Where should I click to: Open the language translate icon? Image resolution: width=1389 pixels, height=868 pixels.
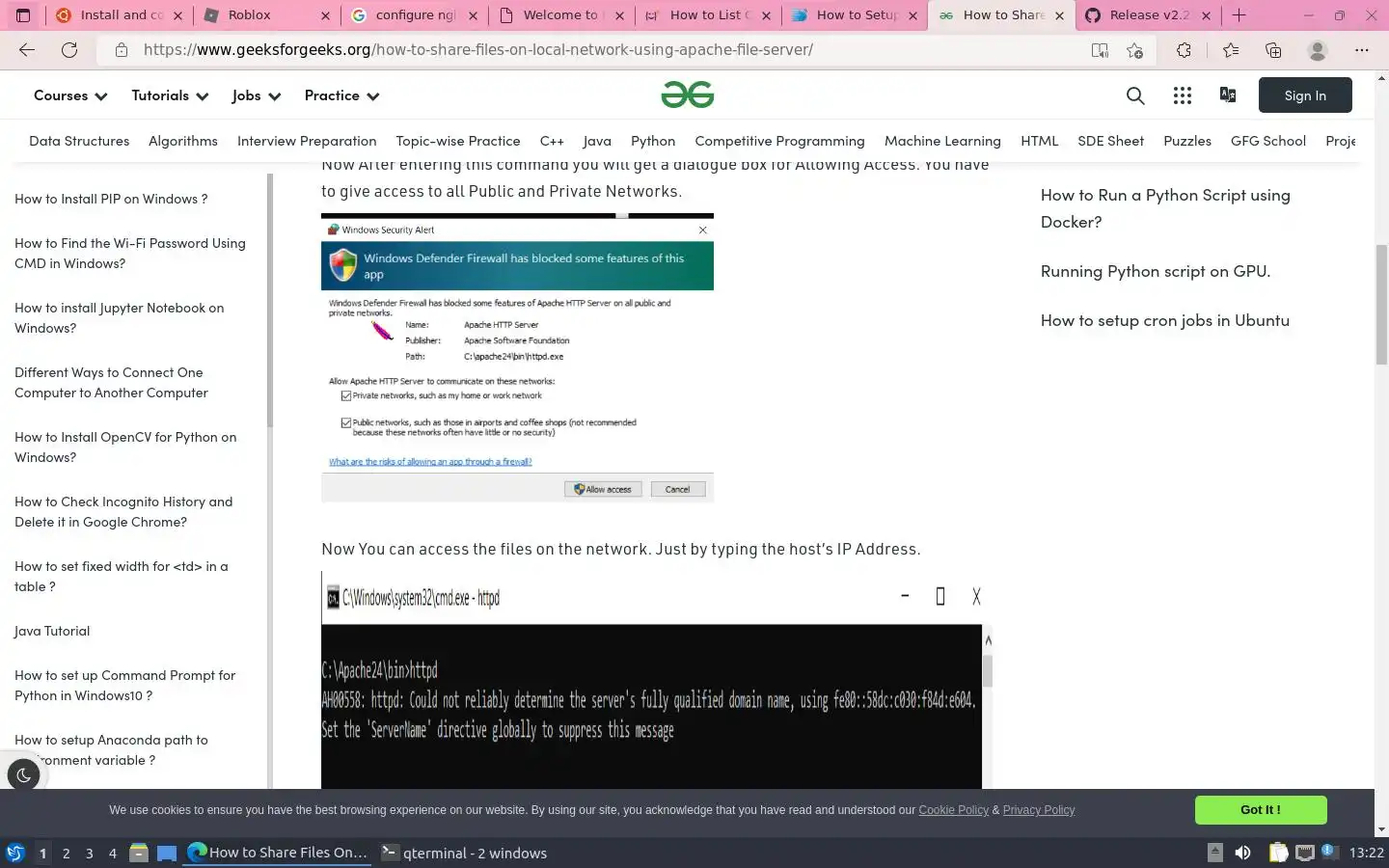[x=1228, y=95]
